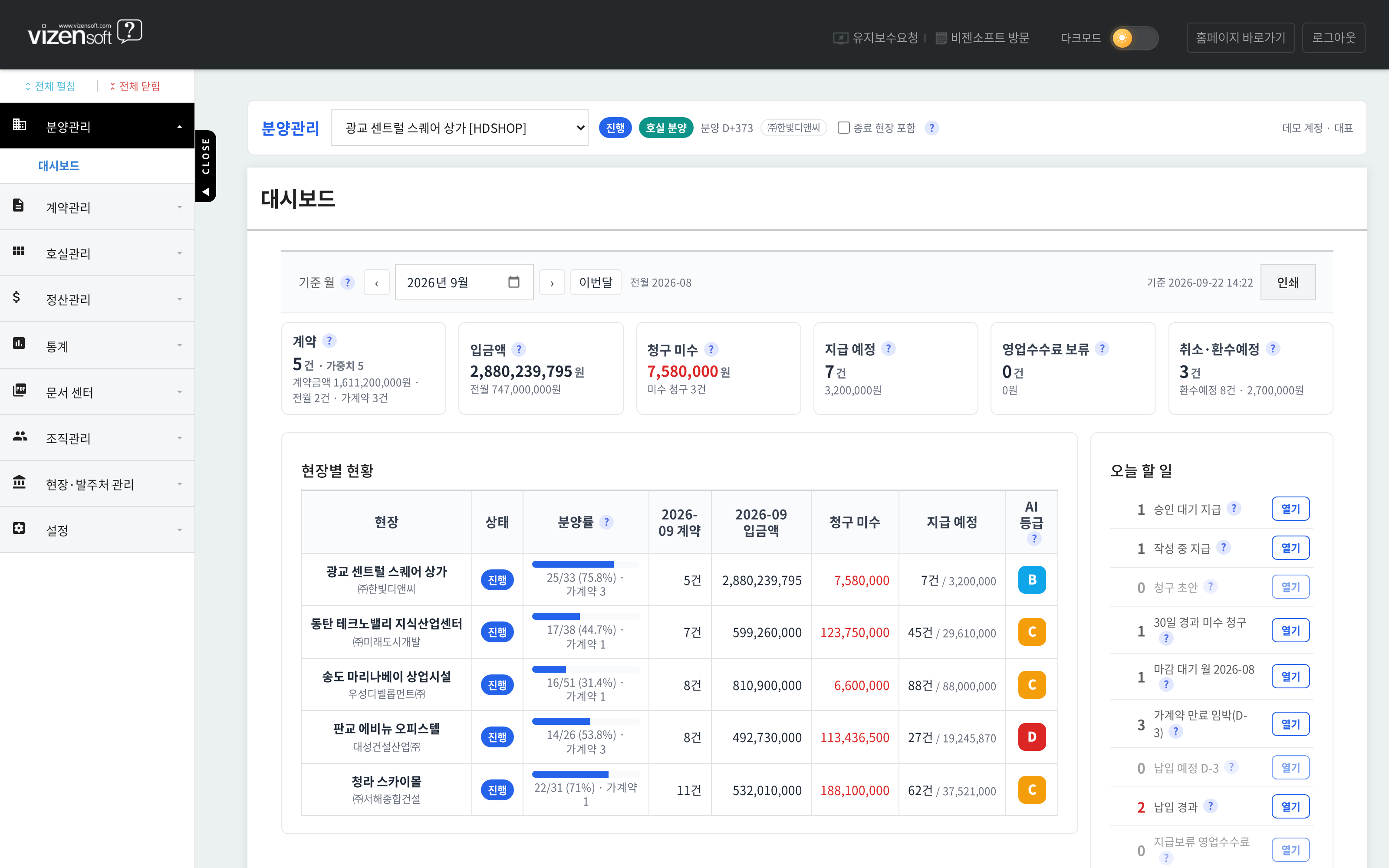This screenshot has height=868, width=1389.
Task: Collapse sidebar with the CLOSE tab
Action: coord(205,166)
